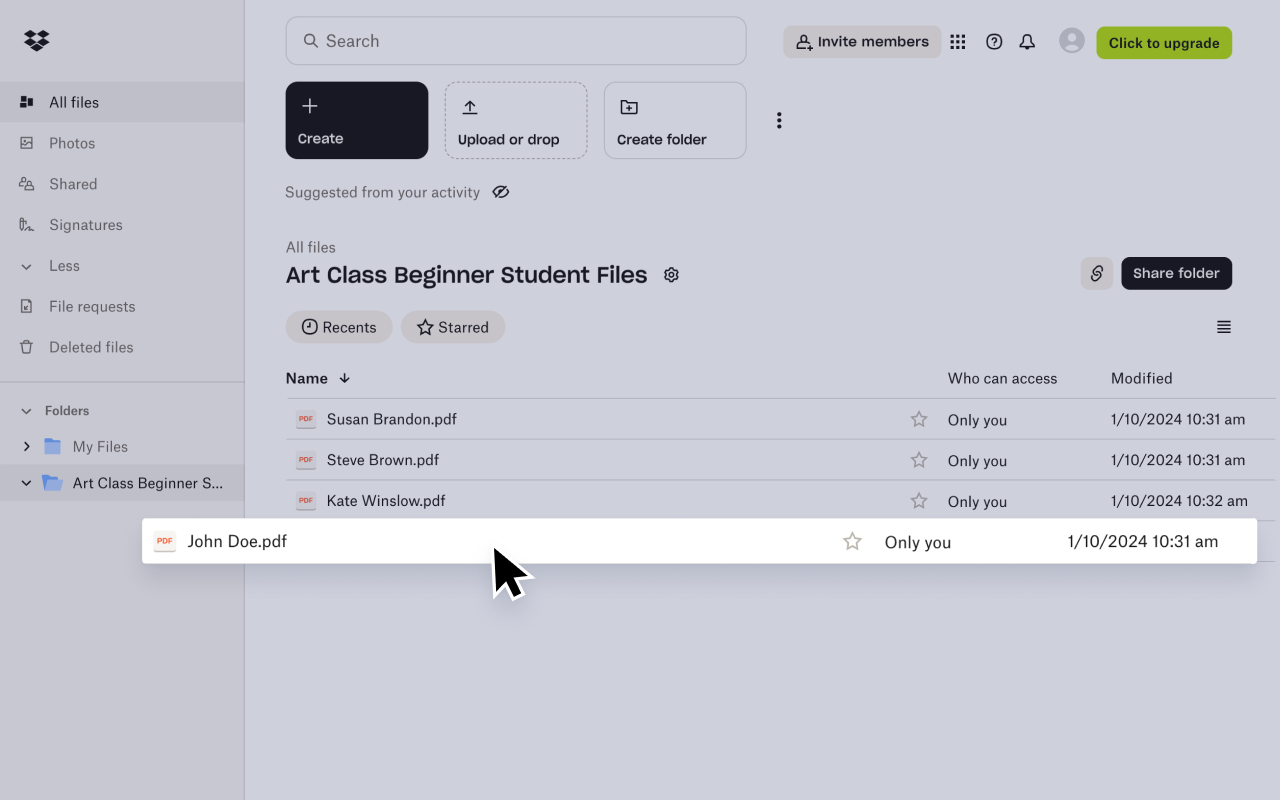Viewport: 1280px width, 800px height.
Task: Click the Dropbox logo
Action: tap(37, 41)
